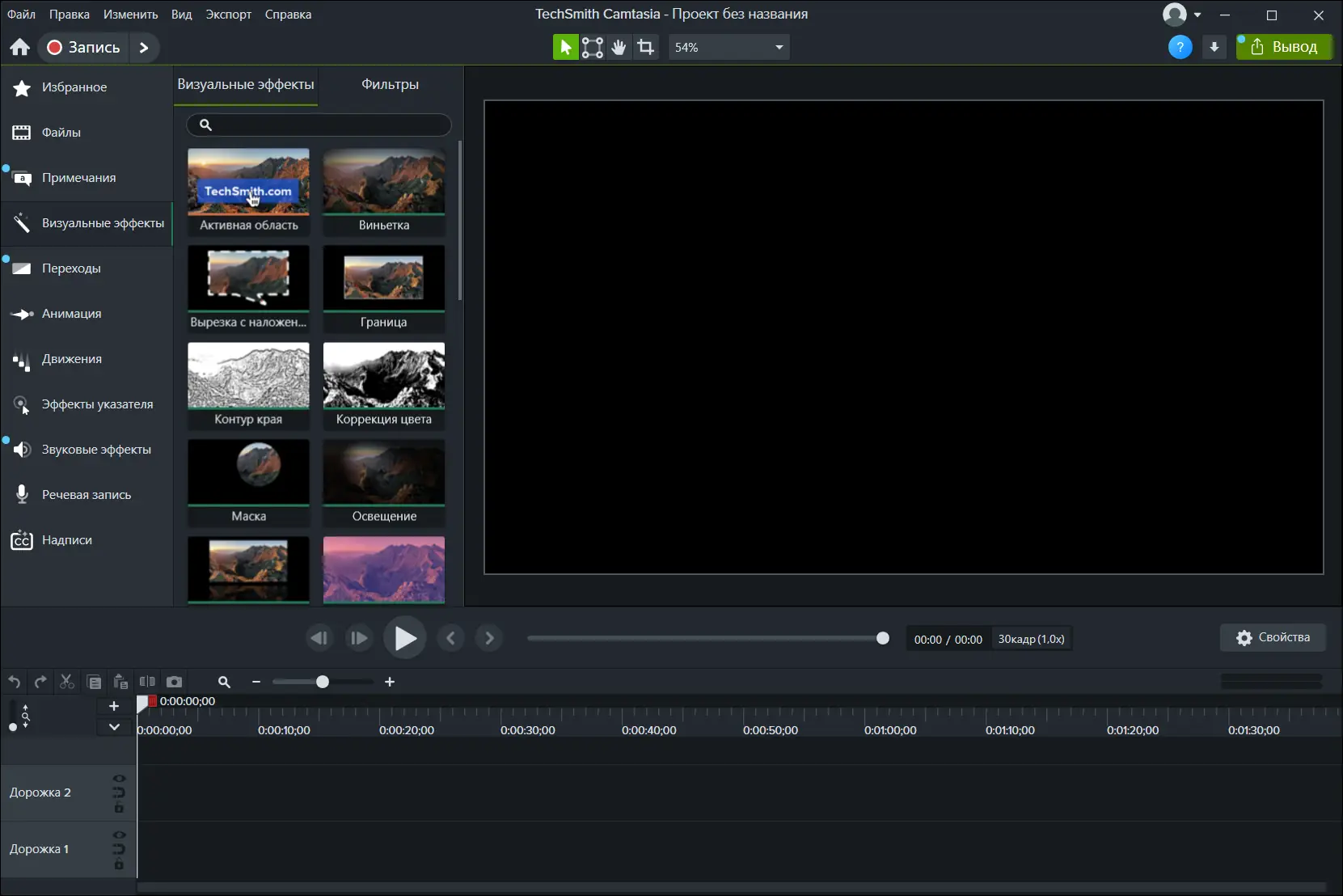Hide Дорожка 2 with its eye icon
1343x896 pixels.
(x=119, y=779)
